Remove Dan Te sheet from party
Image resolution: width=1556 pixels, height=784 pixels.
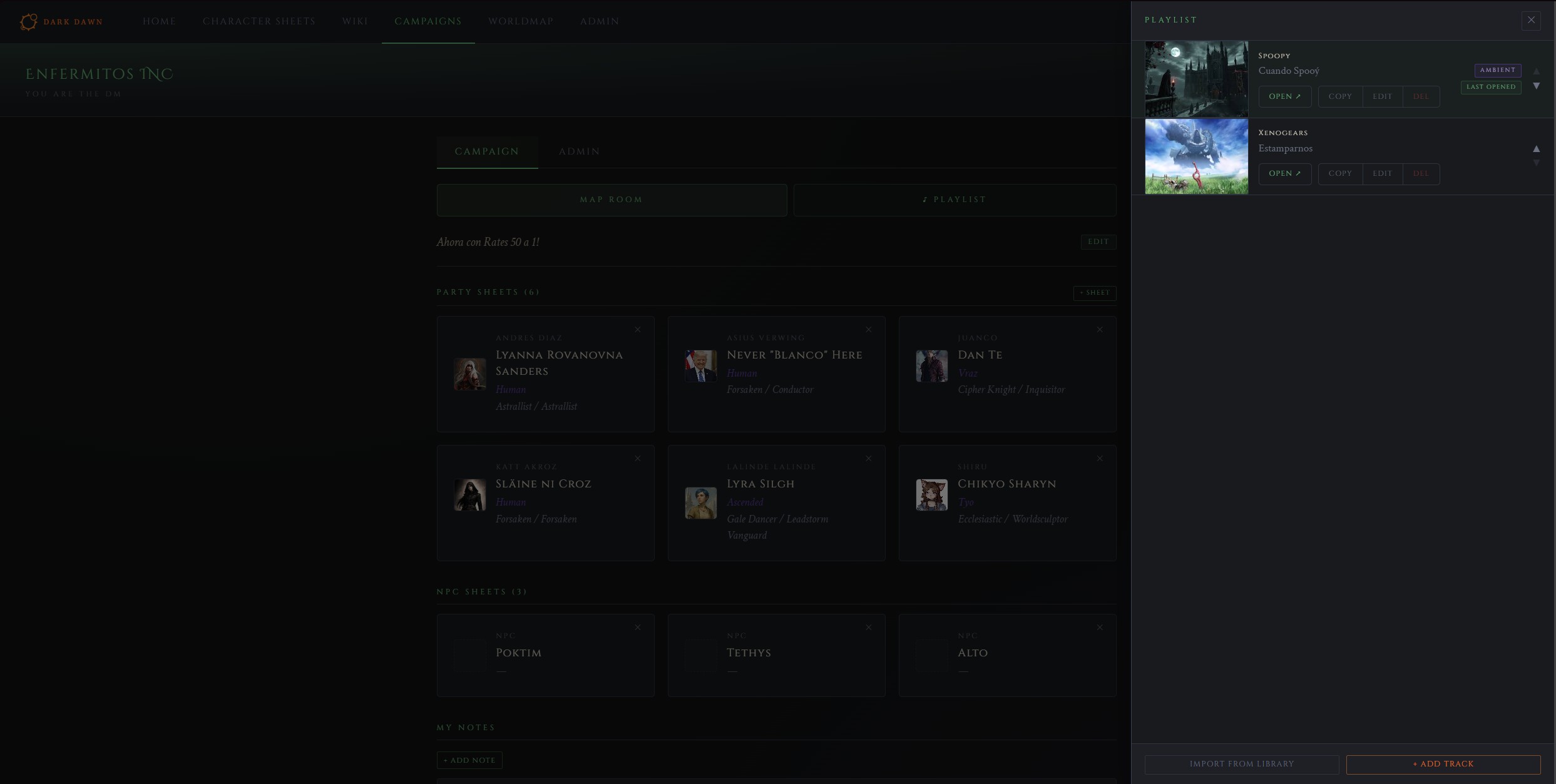point(1099,330)
